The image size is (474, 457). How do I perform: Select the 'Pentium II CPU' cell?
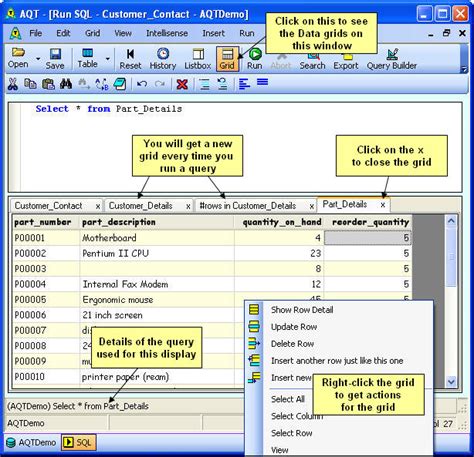pos(157,253)
